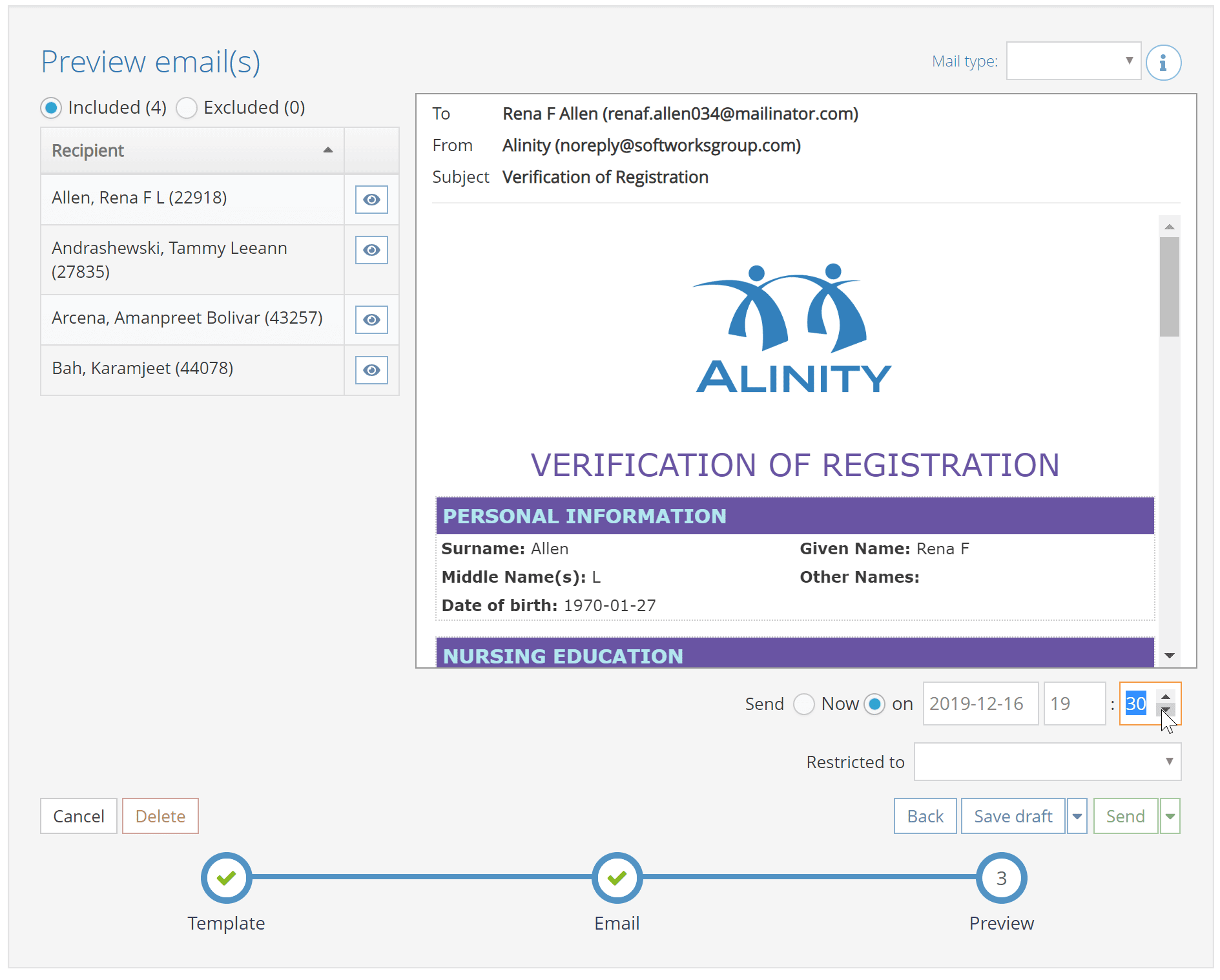Open the Mail type dropdown
The image size is (1220, 980).
point(1073,61)
